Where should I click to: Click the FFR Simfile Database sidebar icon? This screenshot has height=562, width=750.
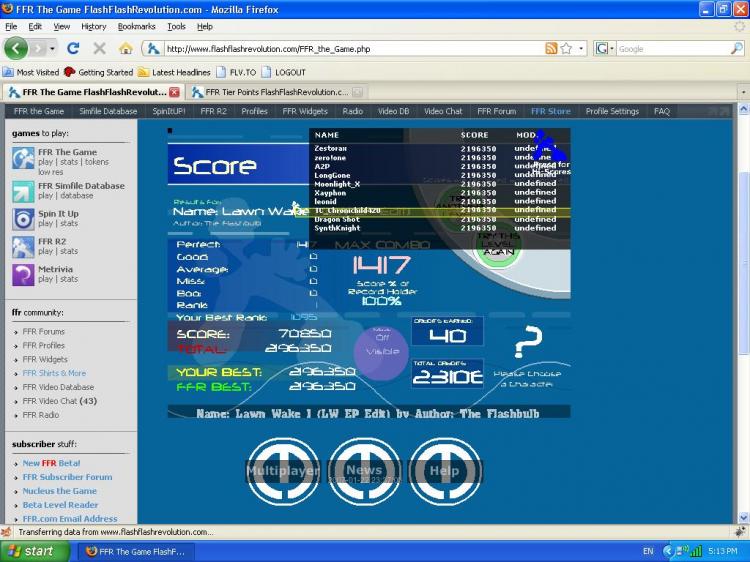click(x=23, y=191)
